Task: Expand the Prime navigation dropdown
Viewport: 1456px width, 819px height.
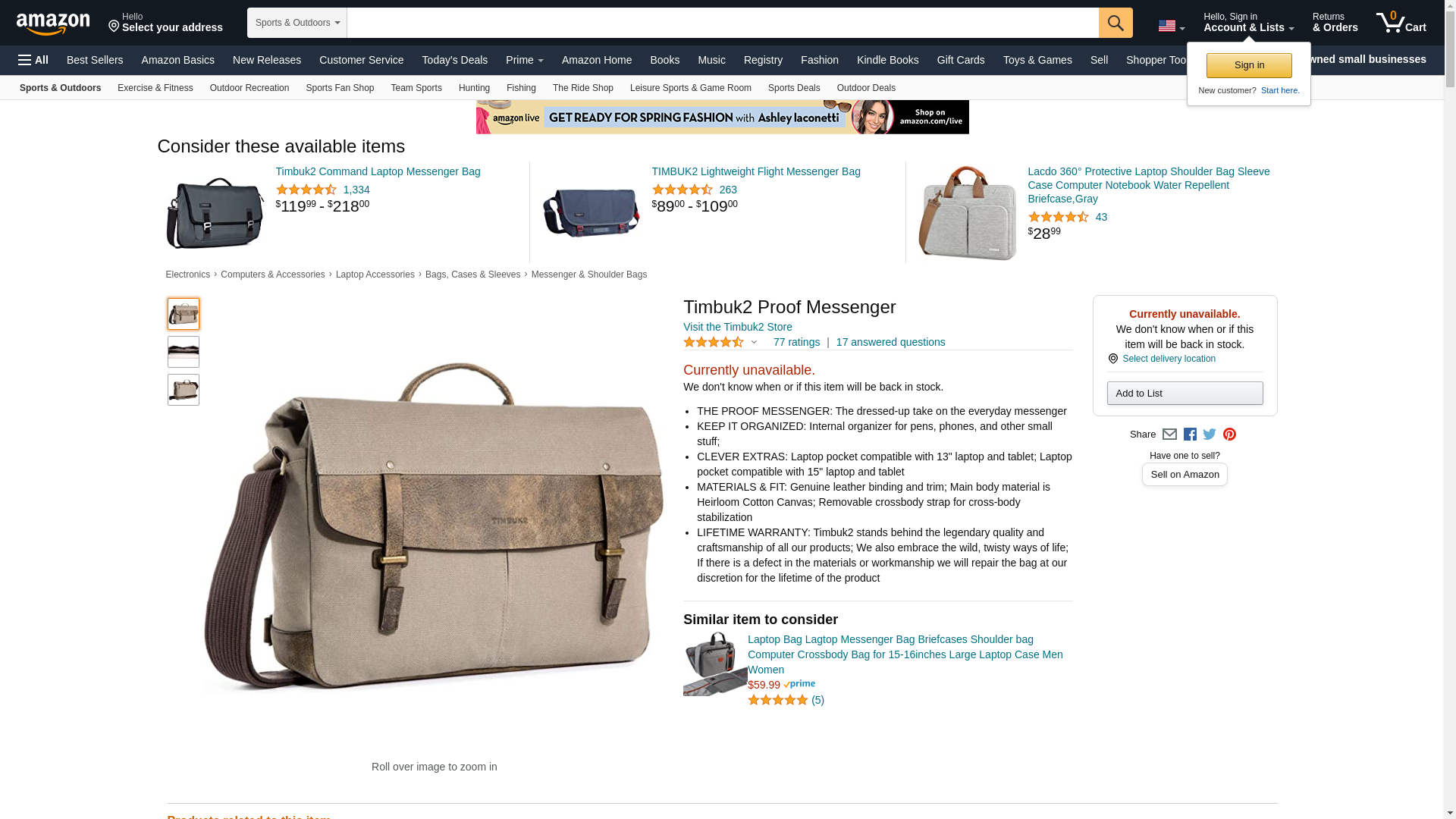Action: pos(525,60)
